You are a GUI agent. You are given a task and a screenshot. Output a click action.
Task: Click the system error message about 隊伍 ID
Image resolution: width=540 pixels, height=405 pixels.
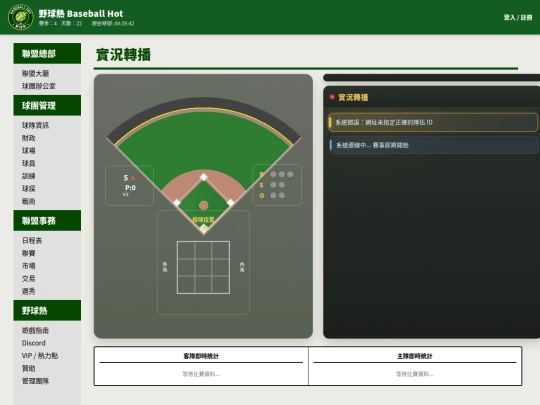point(433,122)
